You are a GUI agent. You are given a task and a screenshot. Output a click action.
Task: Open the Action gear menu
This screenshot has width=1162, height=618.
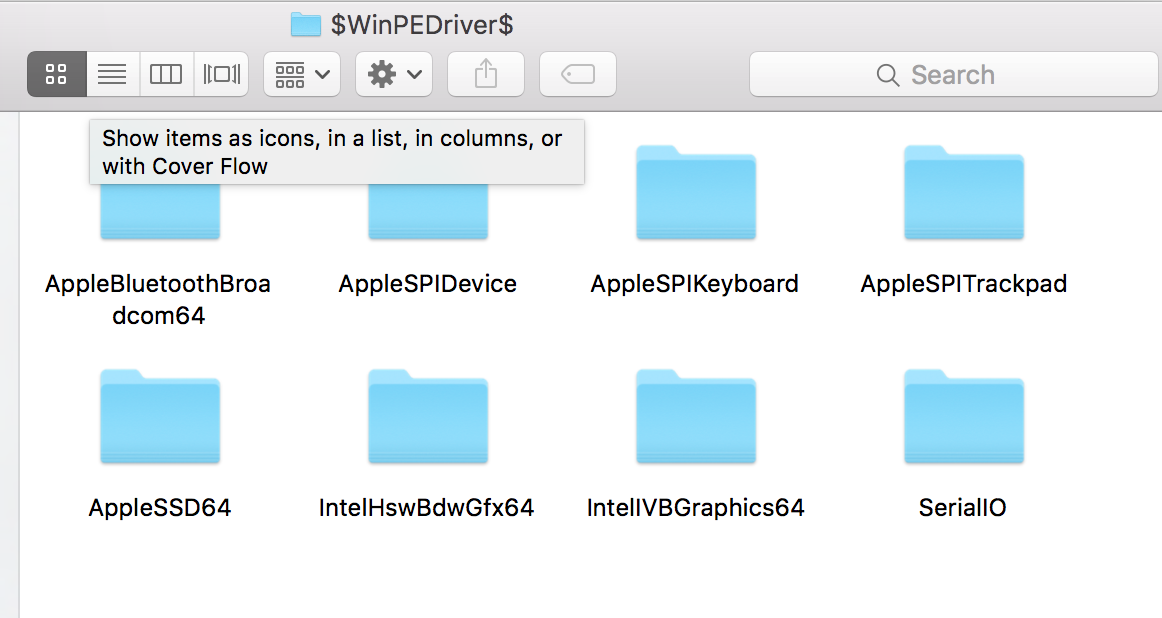(x=394, y=74)
